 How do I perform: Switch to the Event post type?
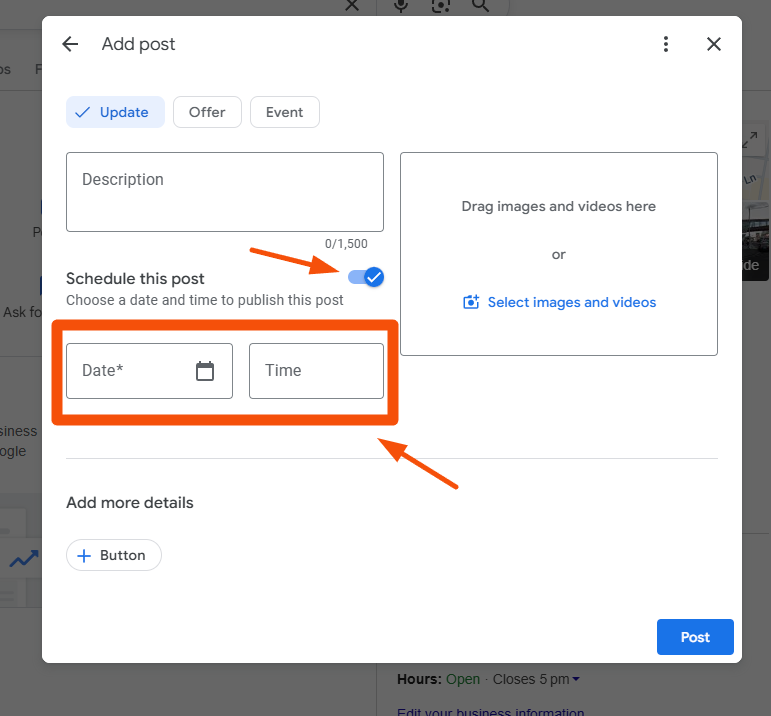tap(284, 112)
